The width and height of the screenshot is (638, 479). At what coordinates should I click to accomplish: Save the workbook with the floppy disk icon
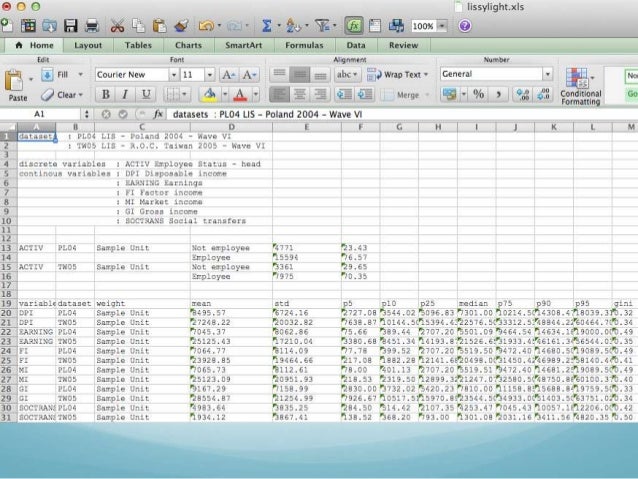70,26
